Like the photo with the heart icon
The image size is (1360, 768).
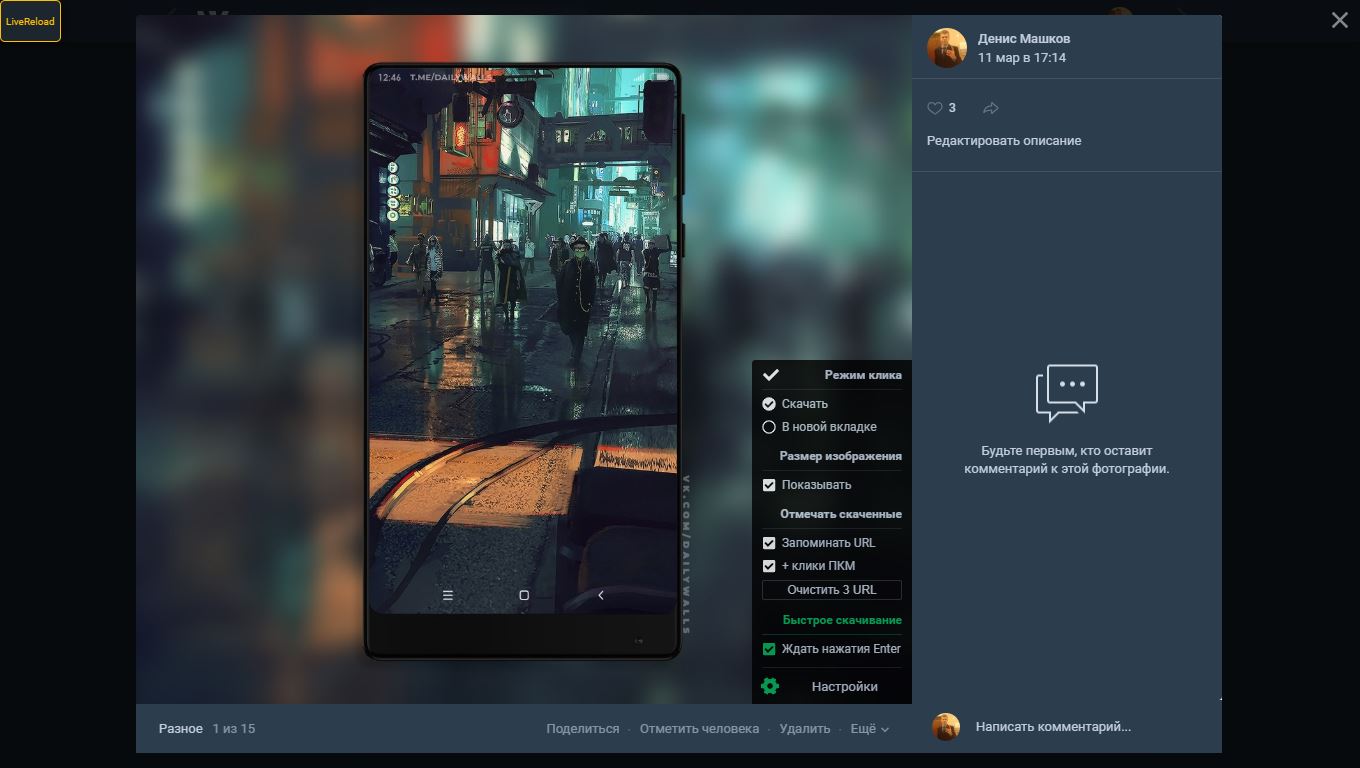point(935,108)
